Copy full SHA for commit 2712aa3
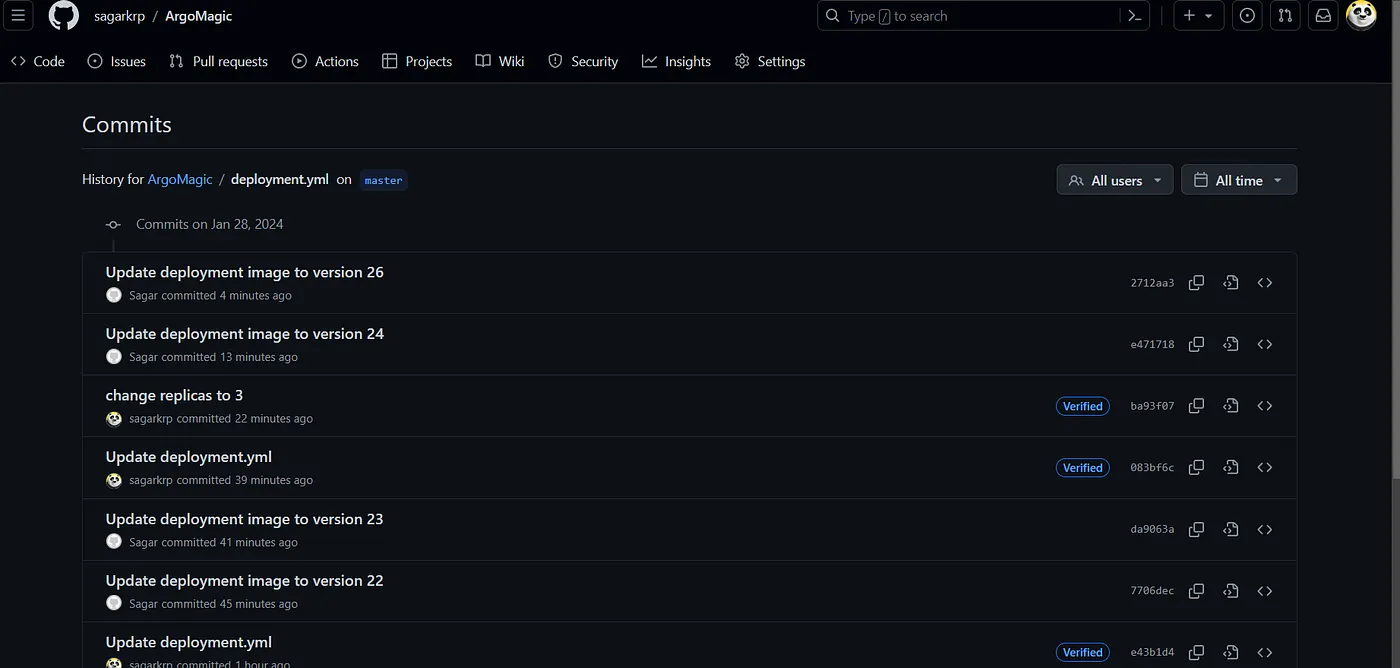Viewport: 1400px width, 668px height. tap(1196, 283)
